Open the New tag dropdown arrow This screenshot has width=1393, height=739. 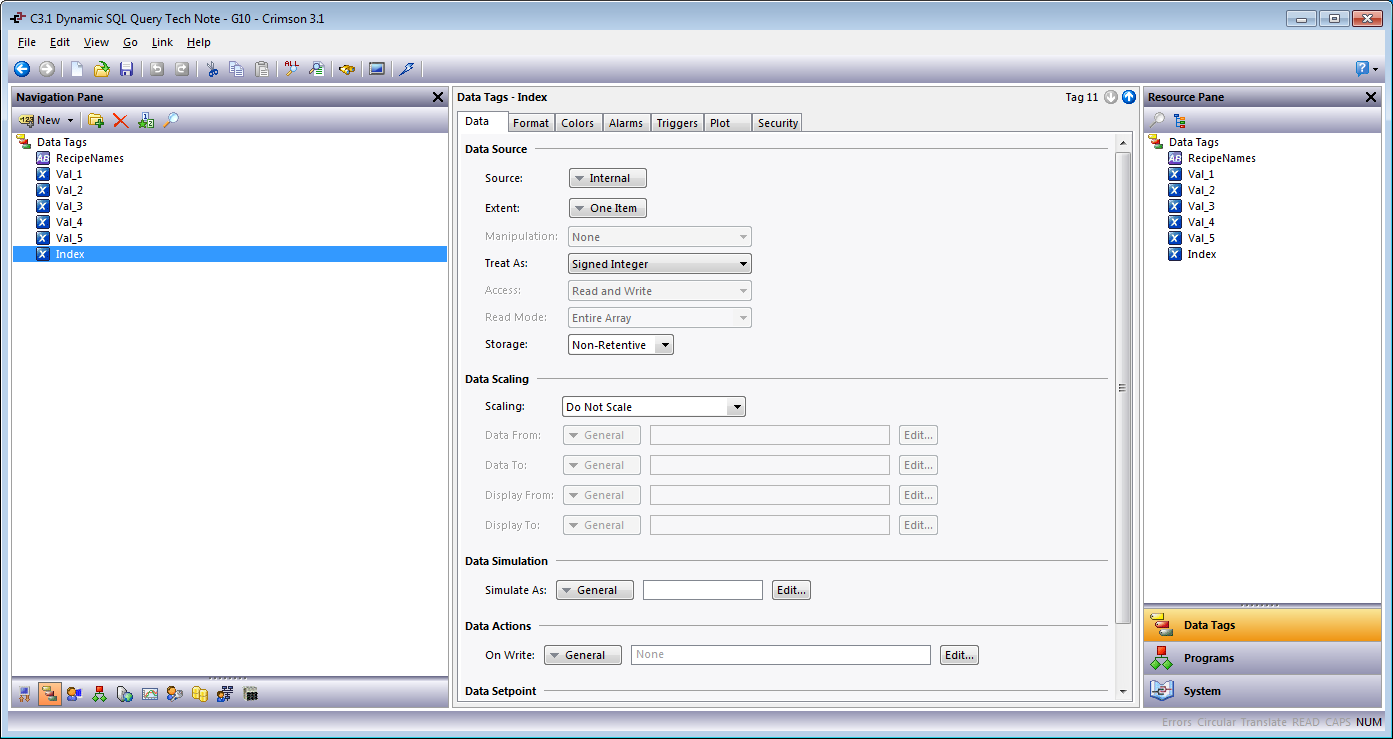pos(70,120)
